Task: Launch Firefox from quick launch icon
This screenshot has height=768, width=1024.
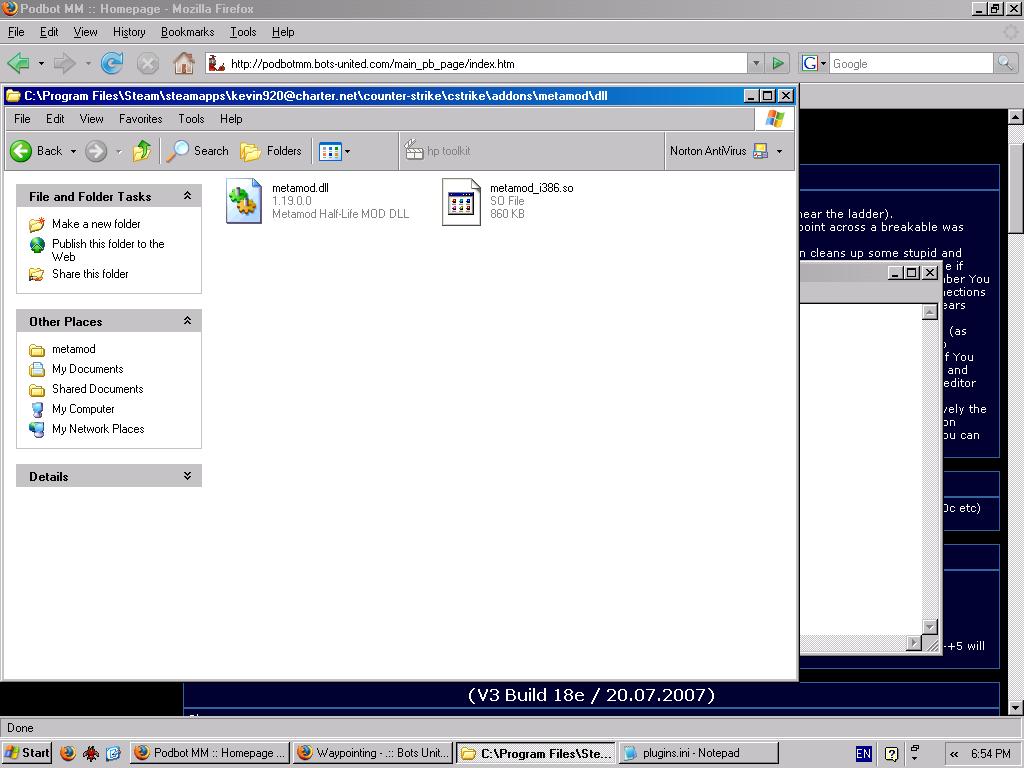Action: click(68, 753)
